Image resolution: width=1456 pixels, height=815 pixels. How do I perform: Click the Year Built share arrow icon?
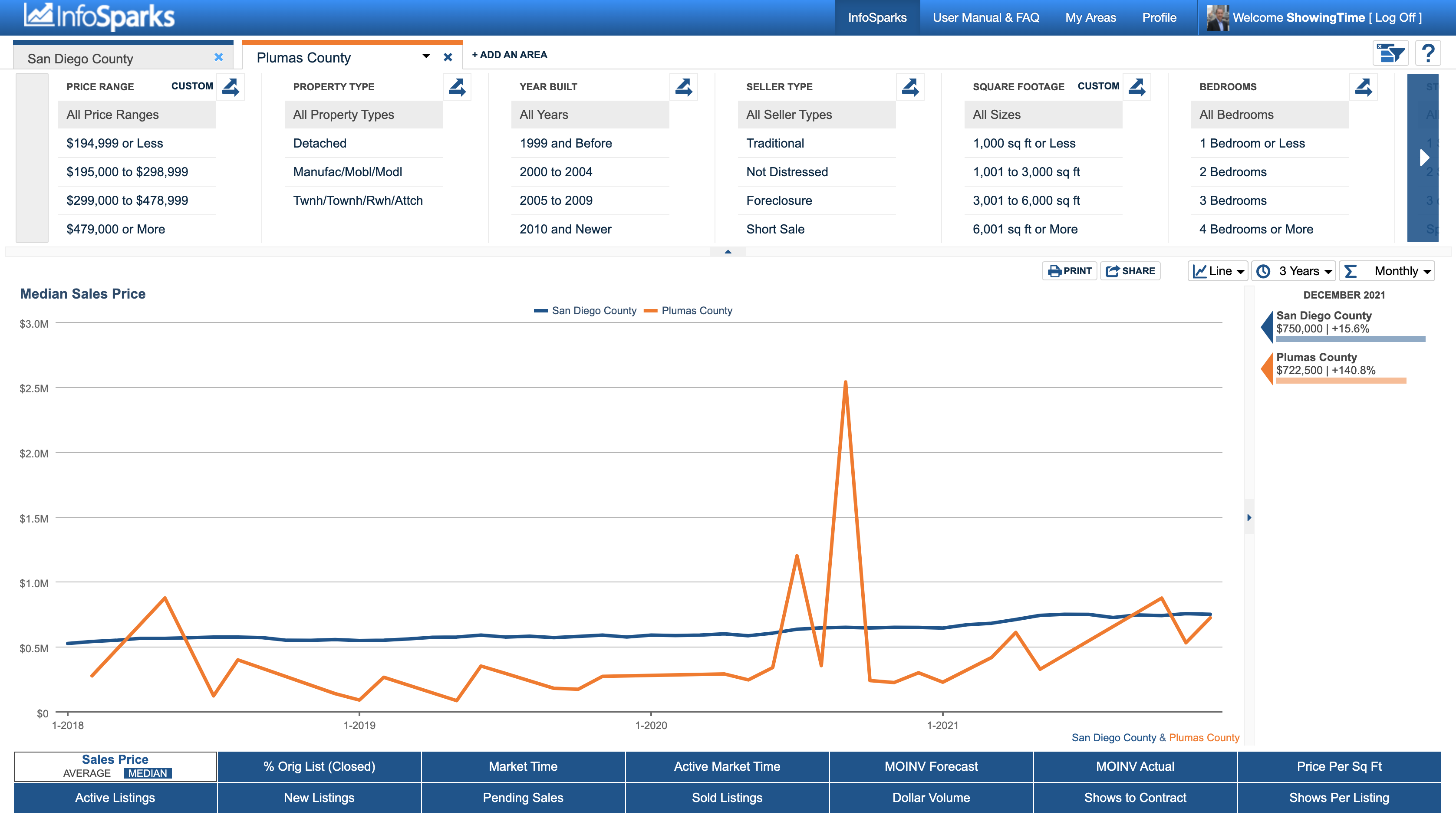683,86
